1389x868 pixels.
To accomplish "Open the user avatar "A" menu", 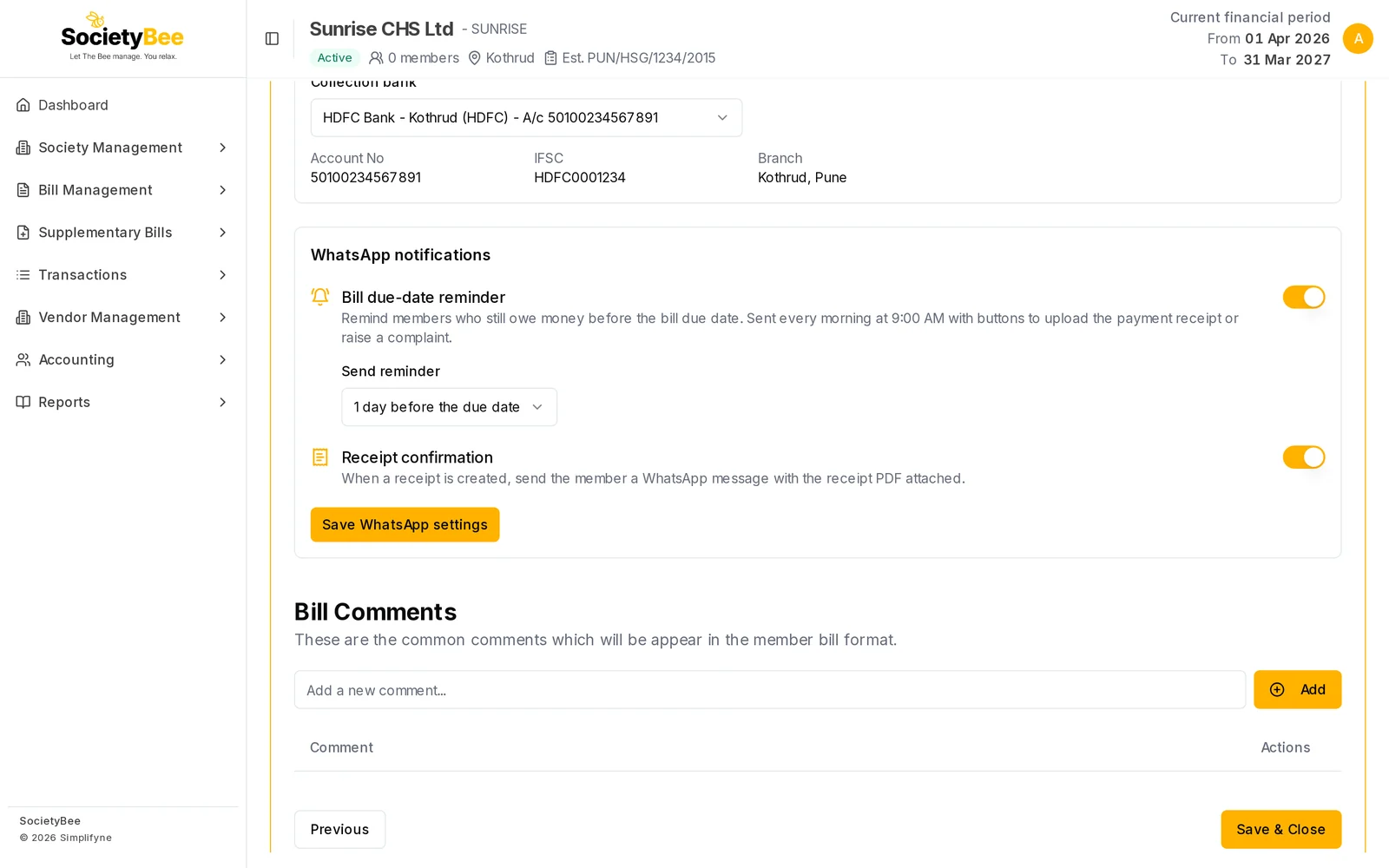I will 1358,38.
